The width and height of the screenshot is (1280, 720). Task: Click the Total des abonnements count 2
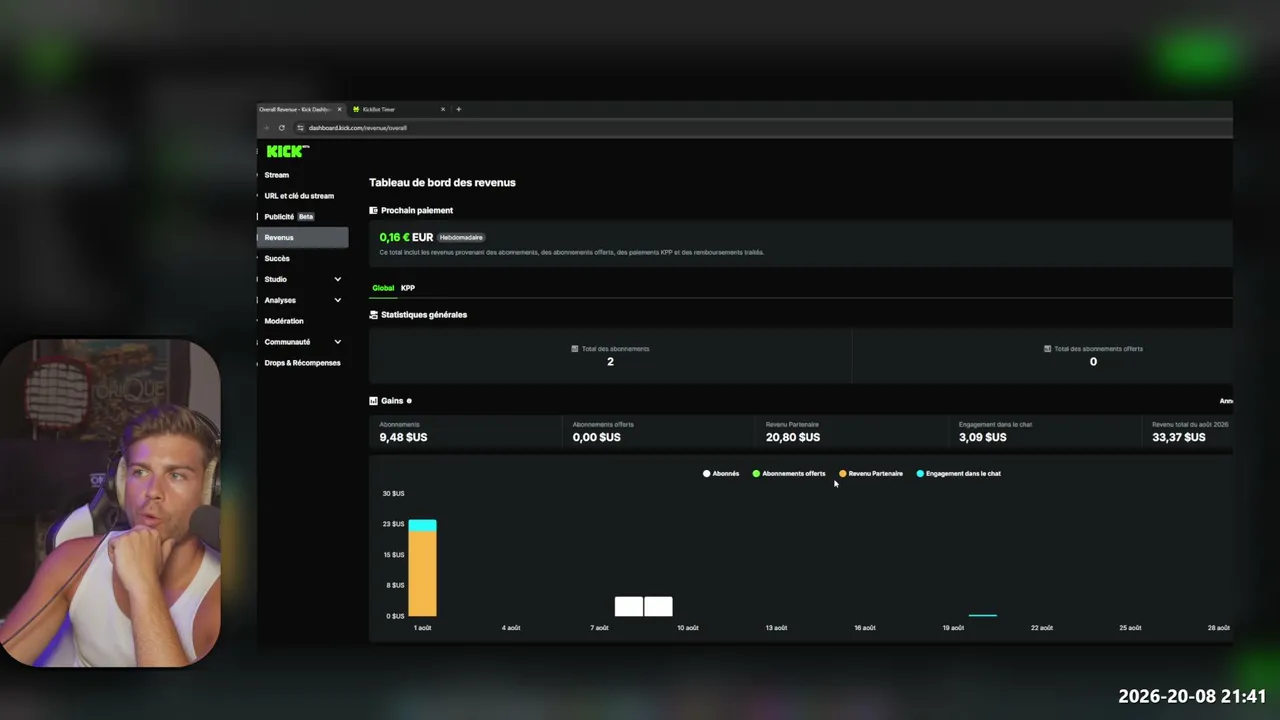point(610,362)
